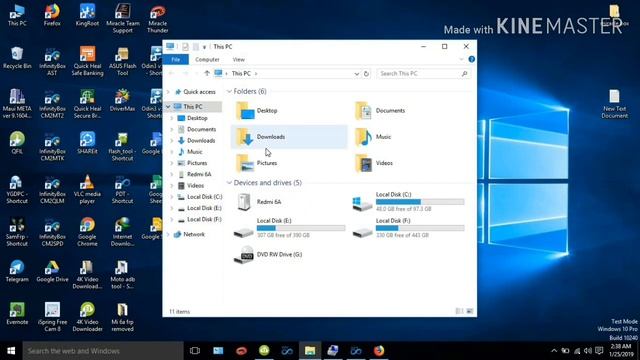Open ASUS Flash Tool desktop icon
Image resolution: width=640 pixels, height=360 pixels.
click(x=122, y=61)
